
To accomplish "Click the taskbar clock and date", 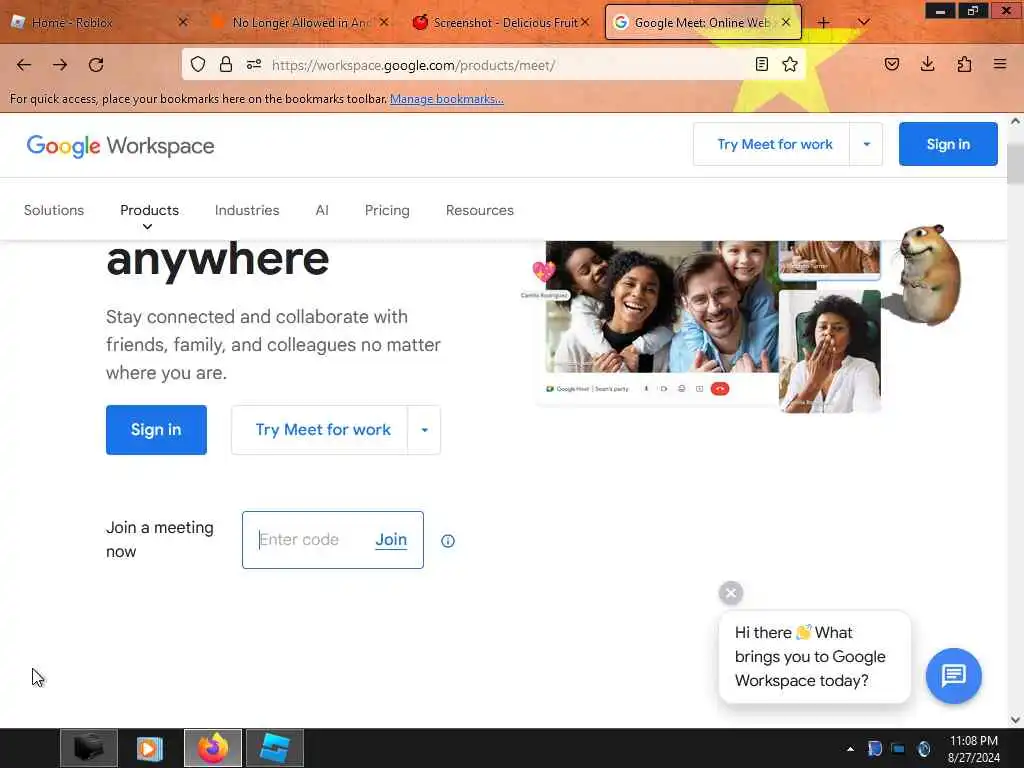I will [x=973, y=749].
